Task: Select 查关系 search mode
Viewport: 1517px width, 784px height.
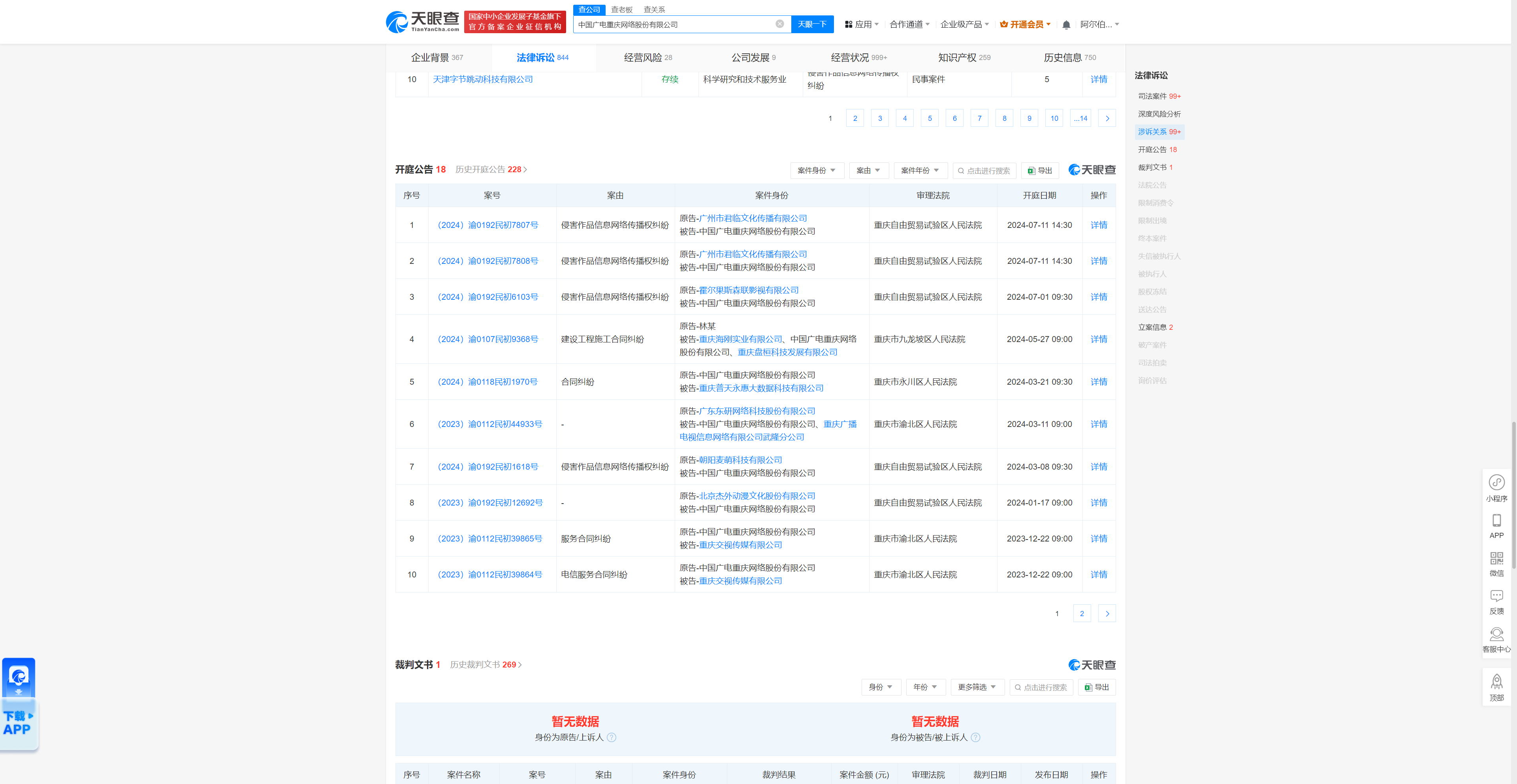Action: (x=654, y=9)
